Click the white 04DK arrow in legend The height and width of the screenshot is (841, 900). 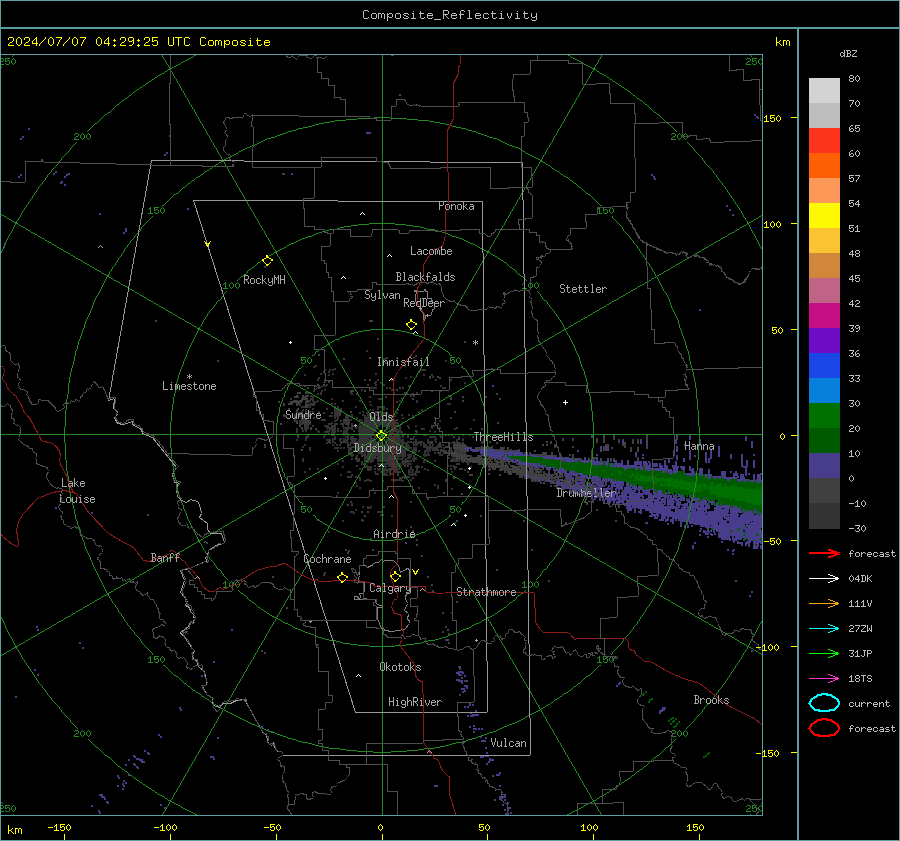pyautogui.click(x=824, y=578)
